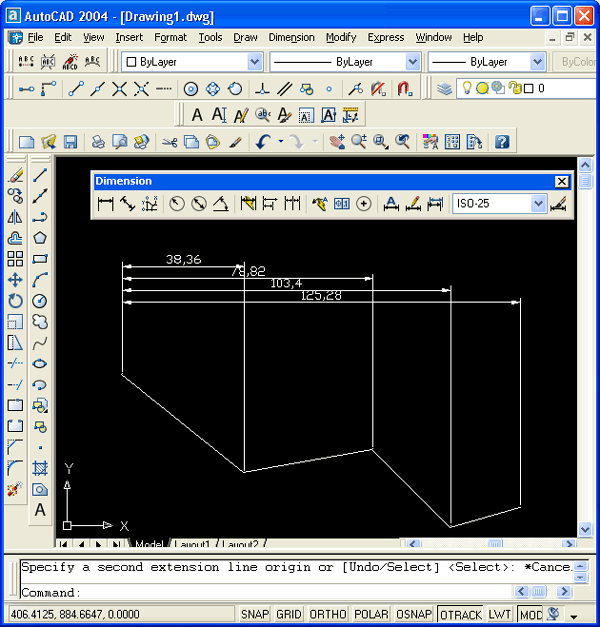Toggle SNAP mode in status bar
This screenshot has height=627, width=600.
pyautogui.click(x=255, y=614)
